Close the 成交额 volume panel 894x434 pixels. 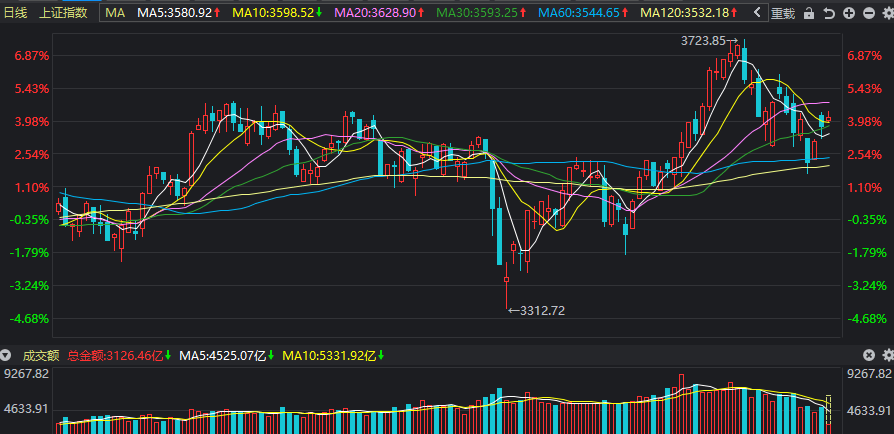tap(868, 355)
